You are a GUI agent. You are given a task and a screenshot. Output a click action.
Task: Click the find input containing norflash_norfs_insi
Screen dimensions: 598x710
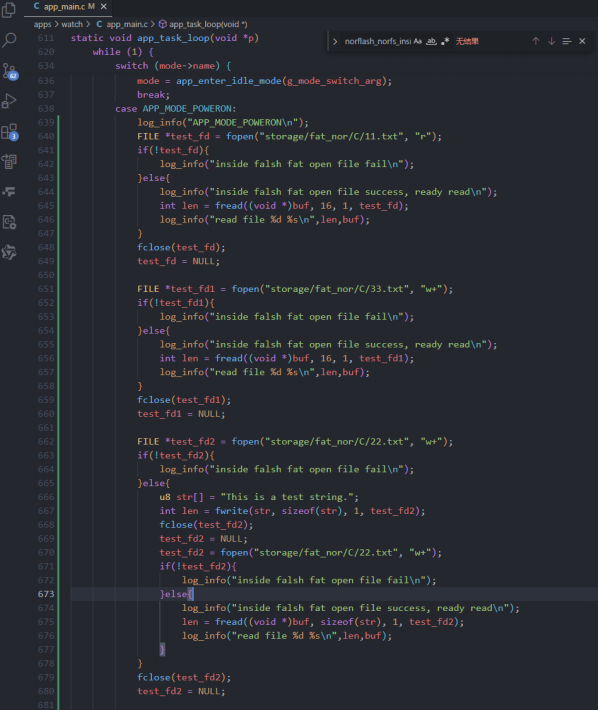click(x=378, y=41)
